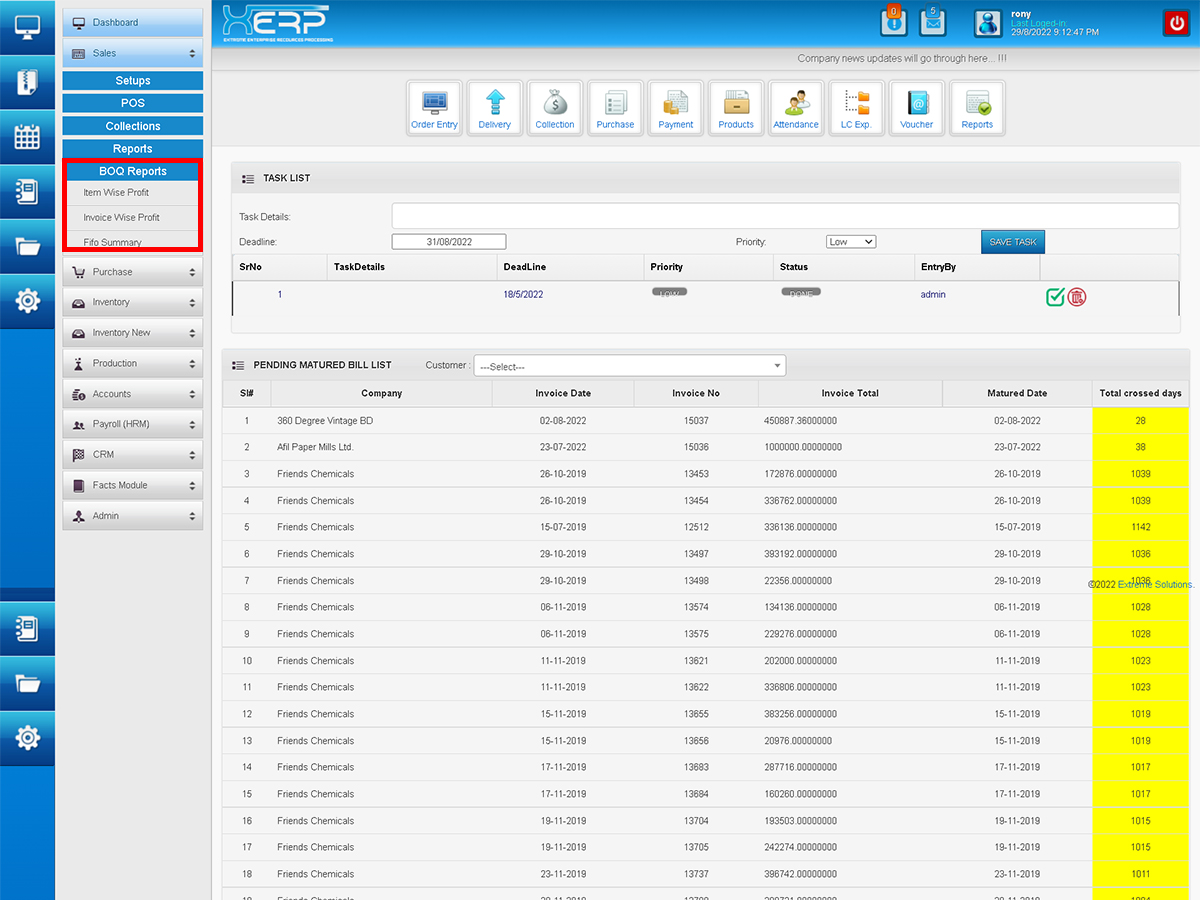The image size is (1200, 900).
Task: Click the Task Details input field
Action: coord(784,216)
